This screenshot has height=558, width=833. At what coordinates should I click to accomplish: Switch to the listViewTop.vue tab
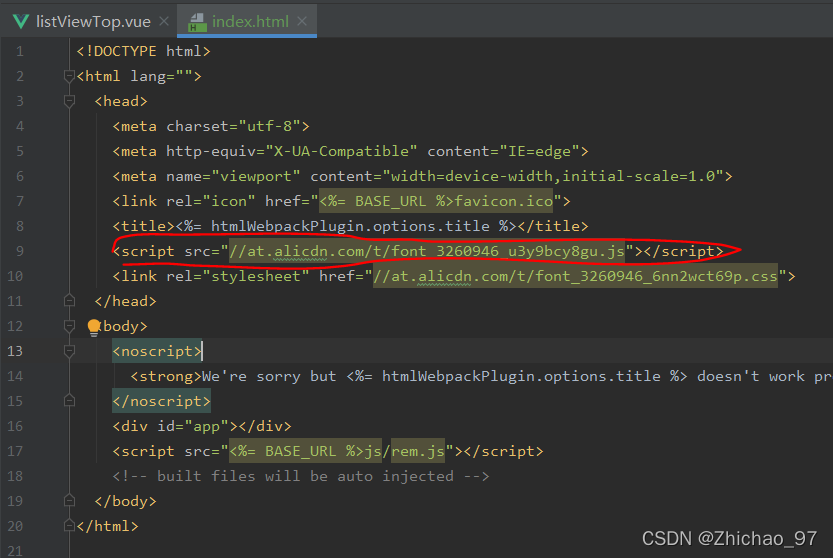(93, 21)
